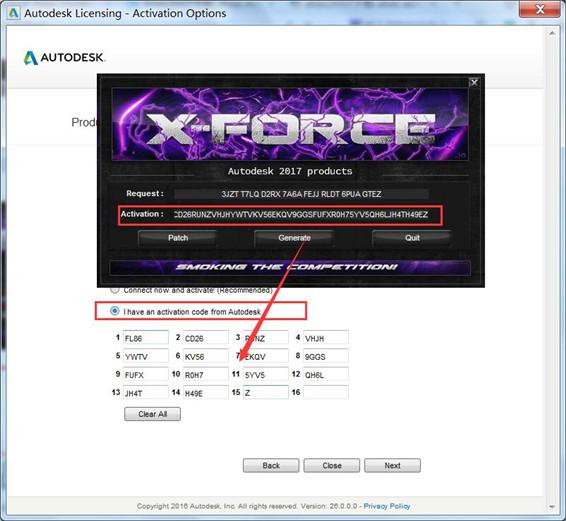The height and width of the screenshot is (521, 566).
Task: Close the X-Force dialog with its X icon
Action: [x=474, y=83]
